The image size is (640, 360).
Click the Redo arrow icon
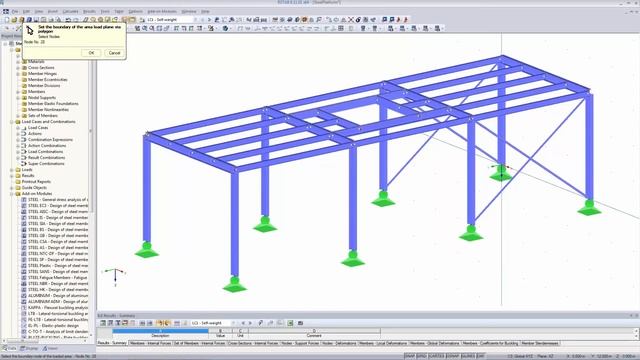[76, 20]
